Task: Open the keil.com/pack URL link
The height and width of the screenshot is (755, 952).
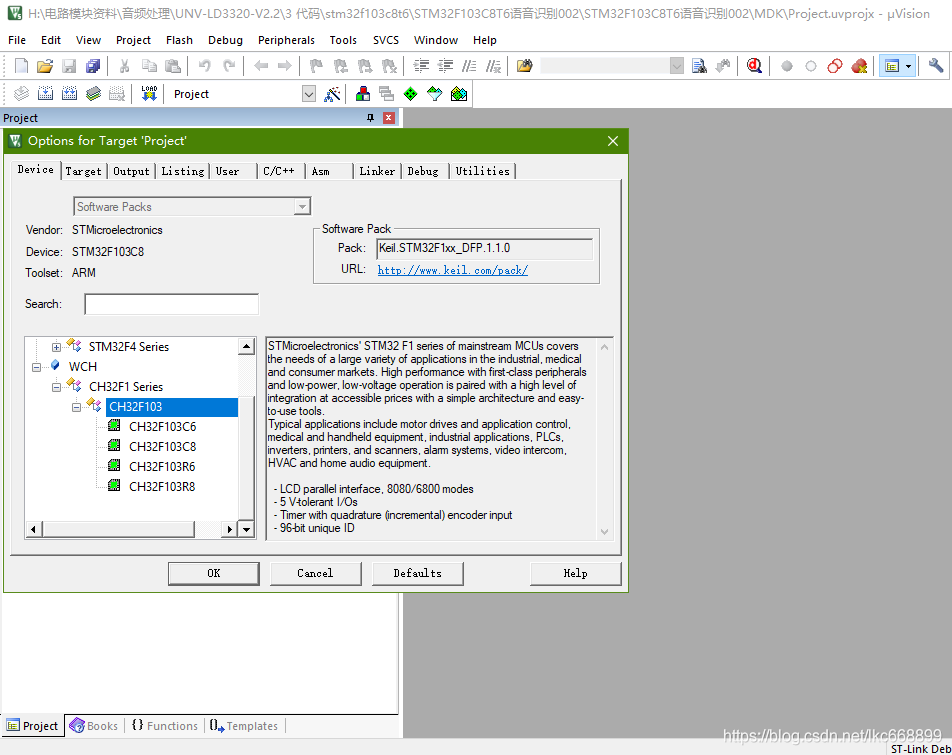Action: click(453, 270)
